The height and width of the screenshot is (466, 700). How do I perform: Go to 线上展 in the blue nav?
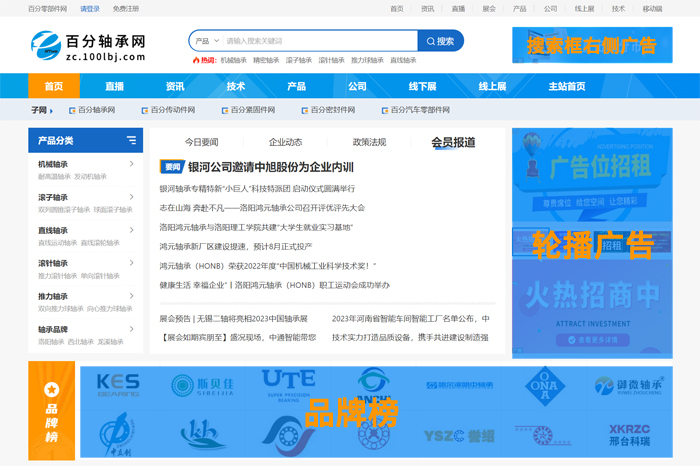tap(492, 86)
